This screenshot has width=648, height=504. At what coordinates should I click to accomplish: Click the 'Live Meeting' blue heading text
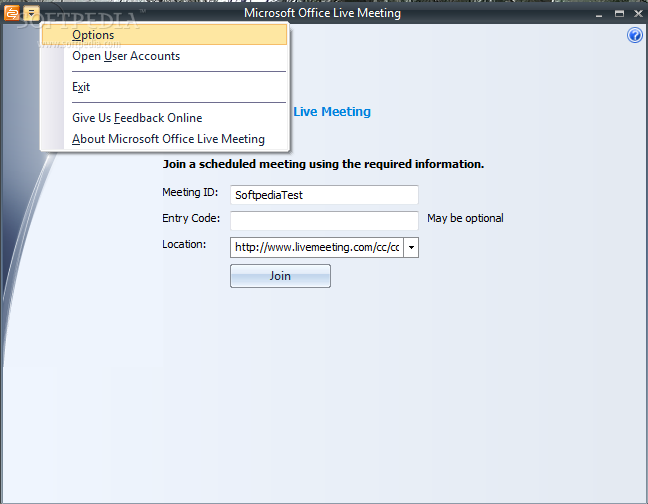[332, 112]
